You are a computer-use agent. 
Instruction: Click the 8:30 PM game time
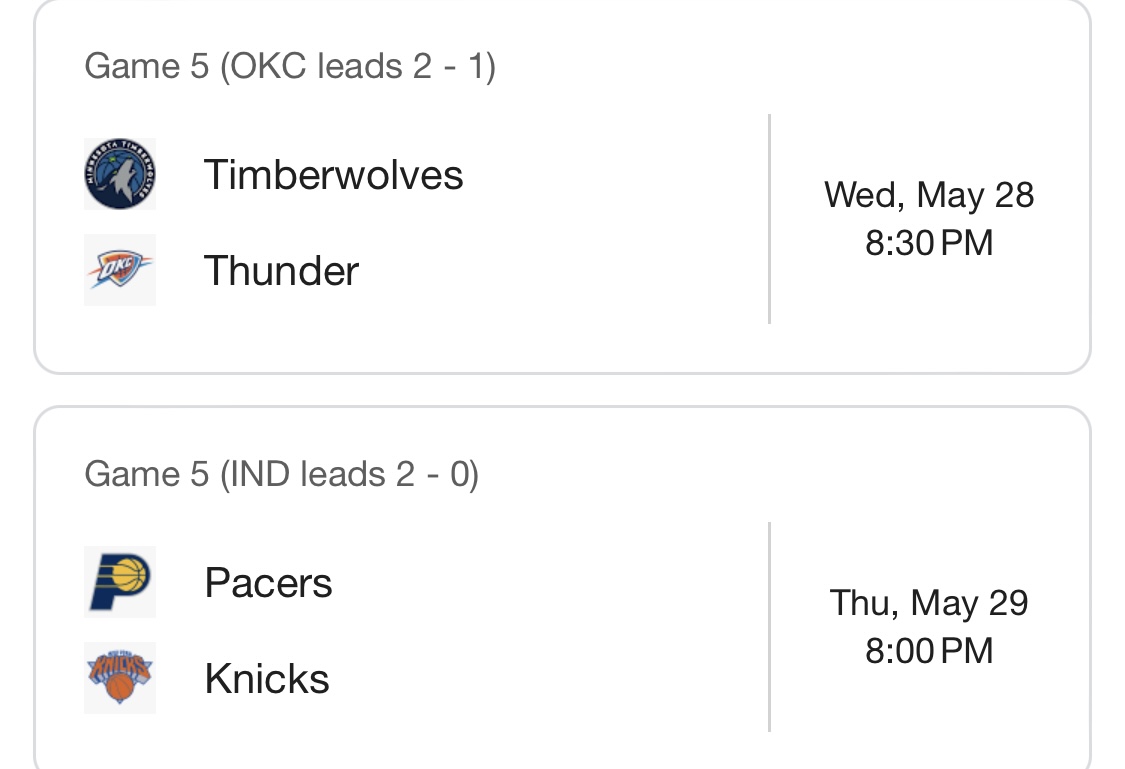[x=929, y=242]
